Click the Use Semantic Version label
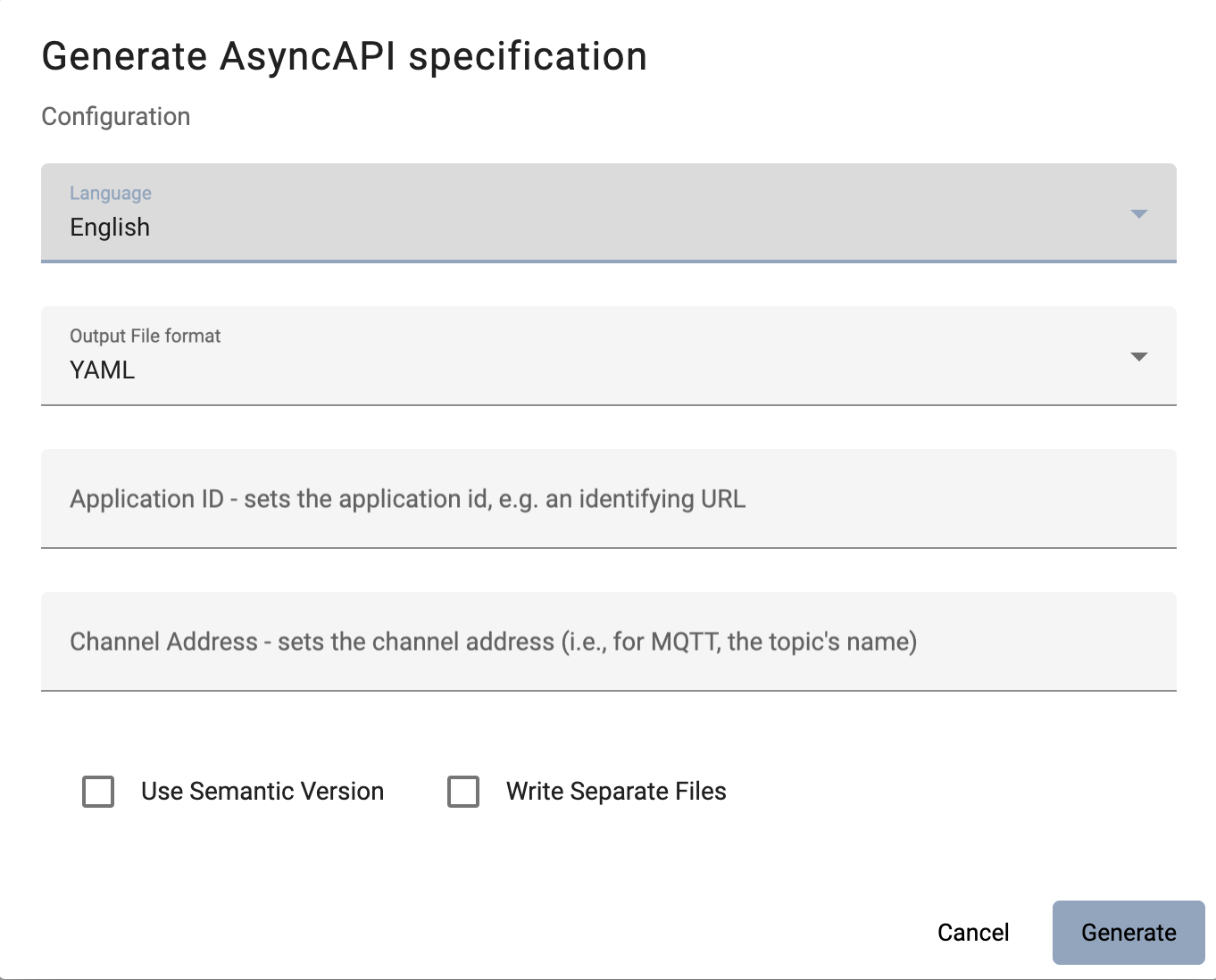The image size is (1216, 980). (x=262, y=792)
